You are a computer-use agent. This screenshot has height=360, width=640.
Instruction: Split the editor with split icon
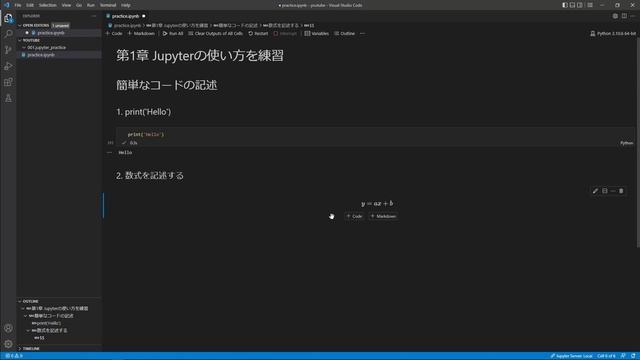point(624,16)
